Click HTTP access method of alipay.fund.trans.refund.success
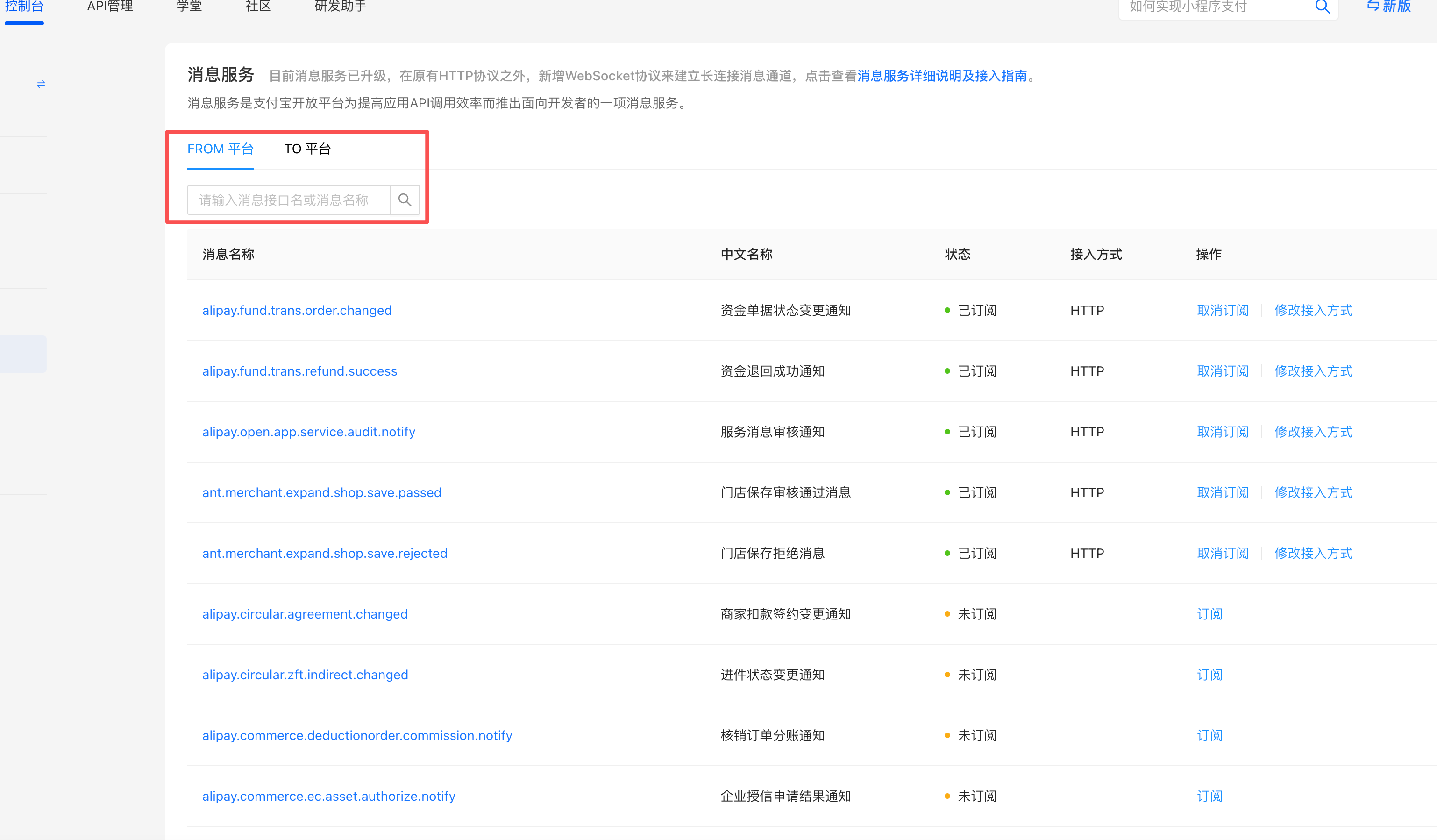 pos(1088,371)
